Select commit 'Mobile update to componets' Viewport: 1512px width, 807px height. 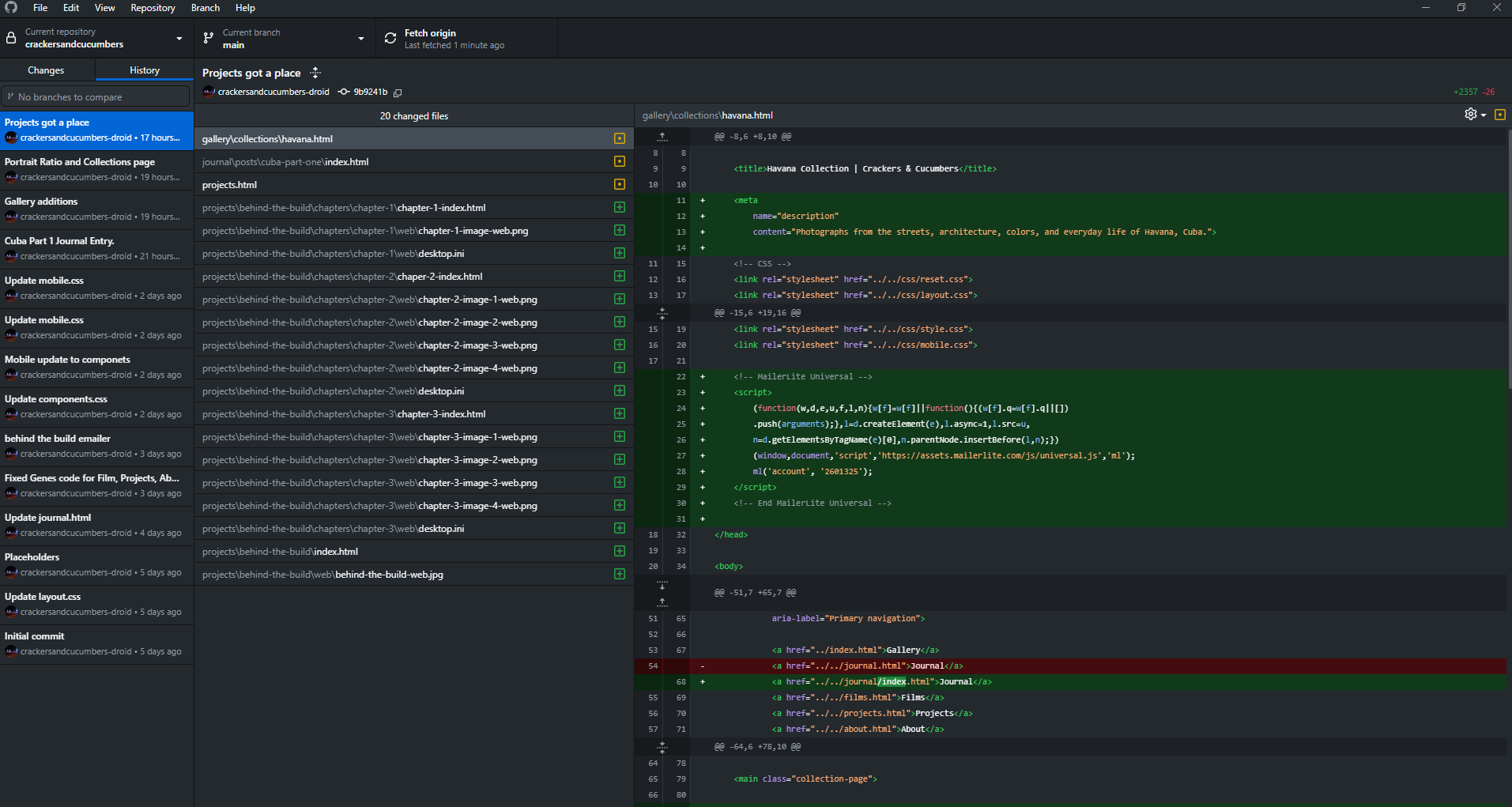pos(96,367)
